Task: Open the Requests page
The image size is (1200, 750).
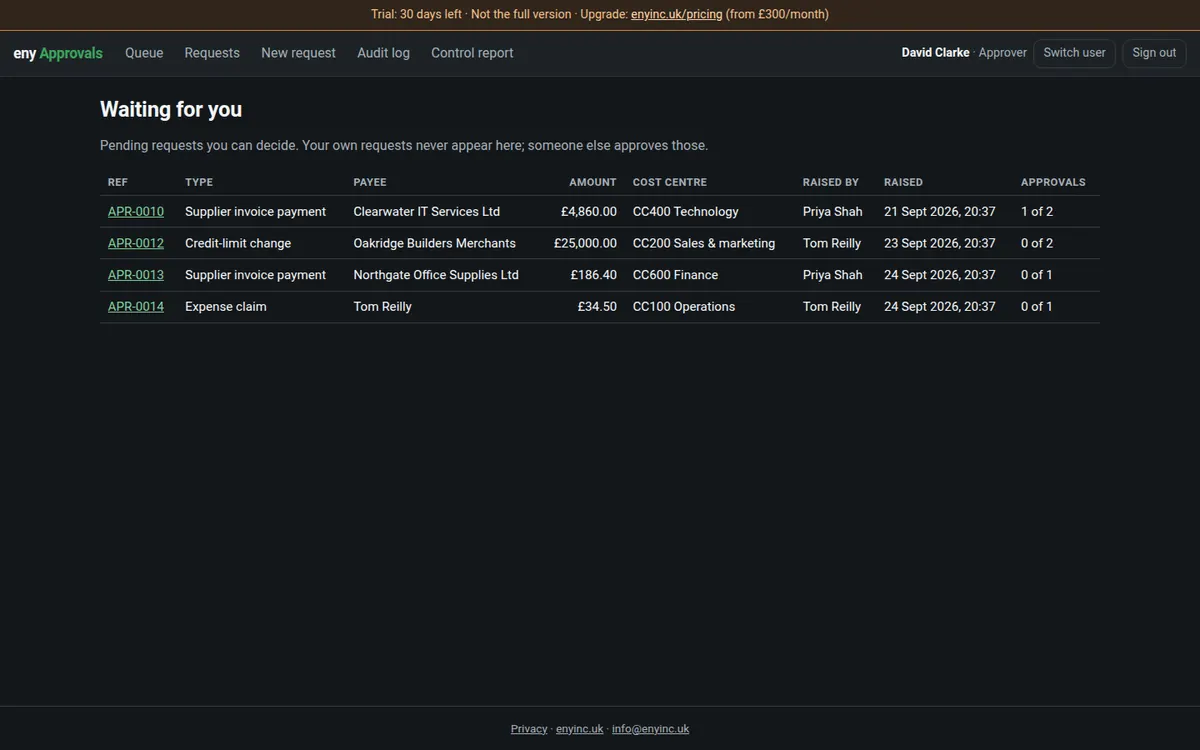Action: click(212, 53)
